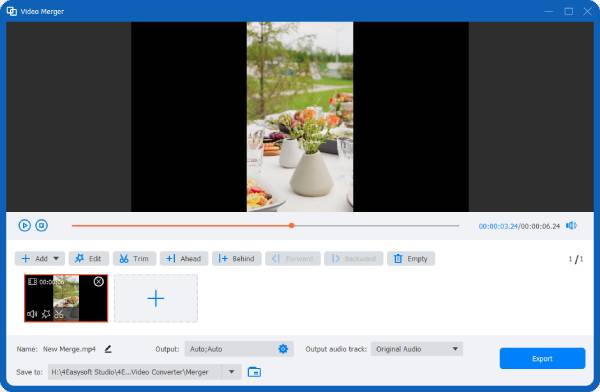This screenshot has height=392, width=600.
Task: Empty the clip list
Action: pyautogui.click(x=411, y=258)
